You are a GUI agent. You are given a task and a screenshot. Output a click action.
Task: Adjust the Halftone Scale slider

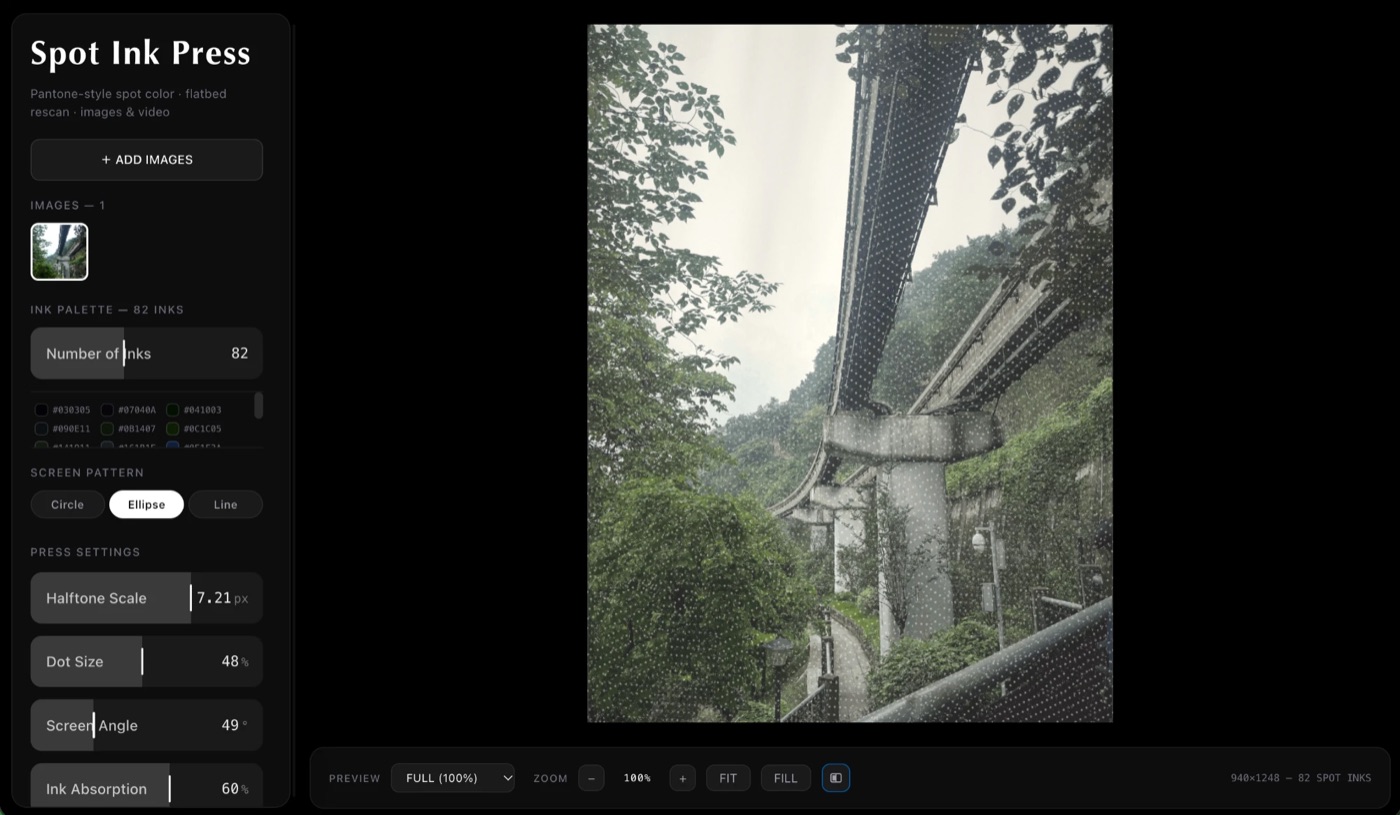pyautogui.click(x=147, y=598)
